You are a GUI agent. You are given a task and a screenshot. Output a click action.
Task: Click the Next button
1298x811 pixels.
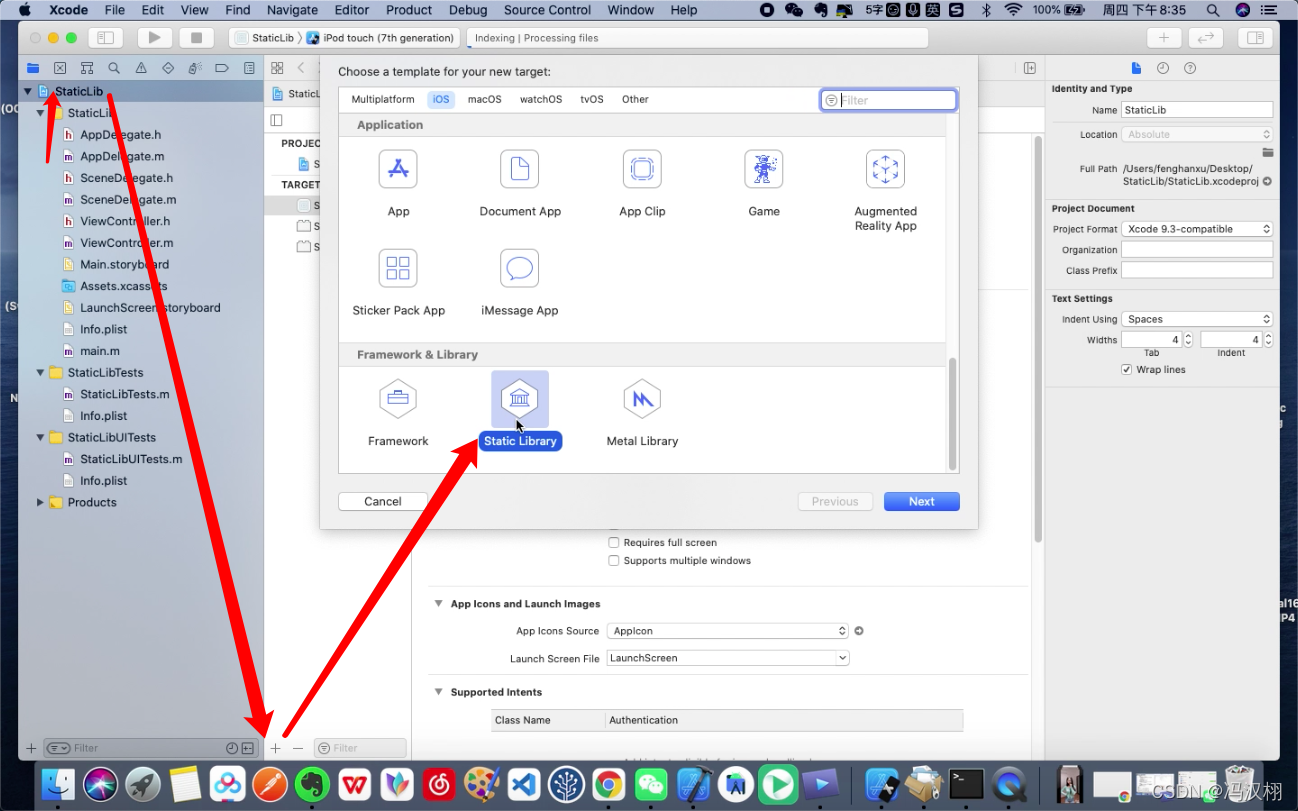(922, 501)
